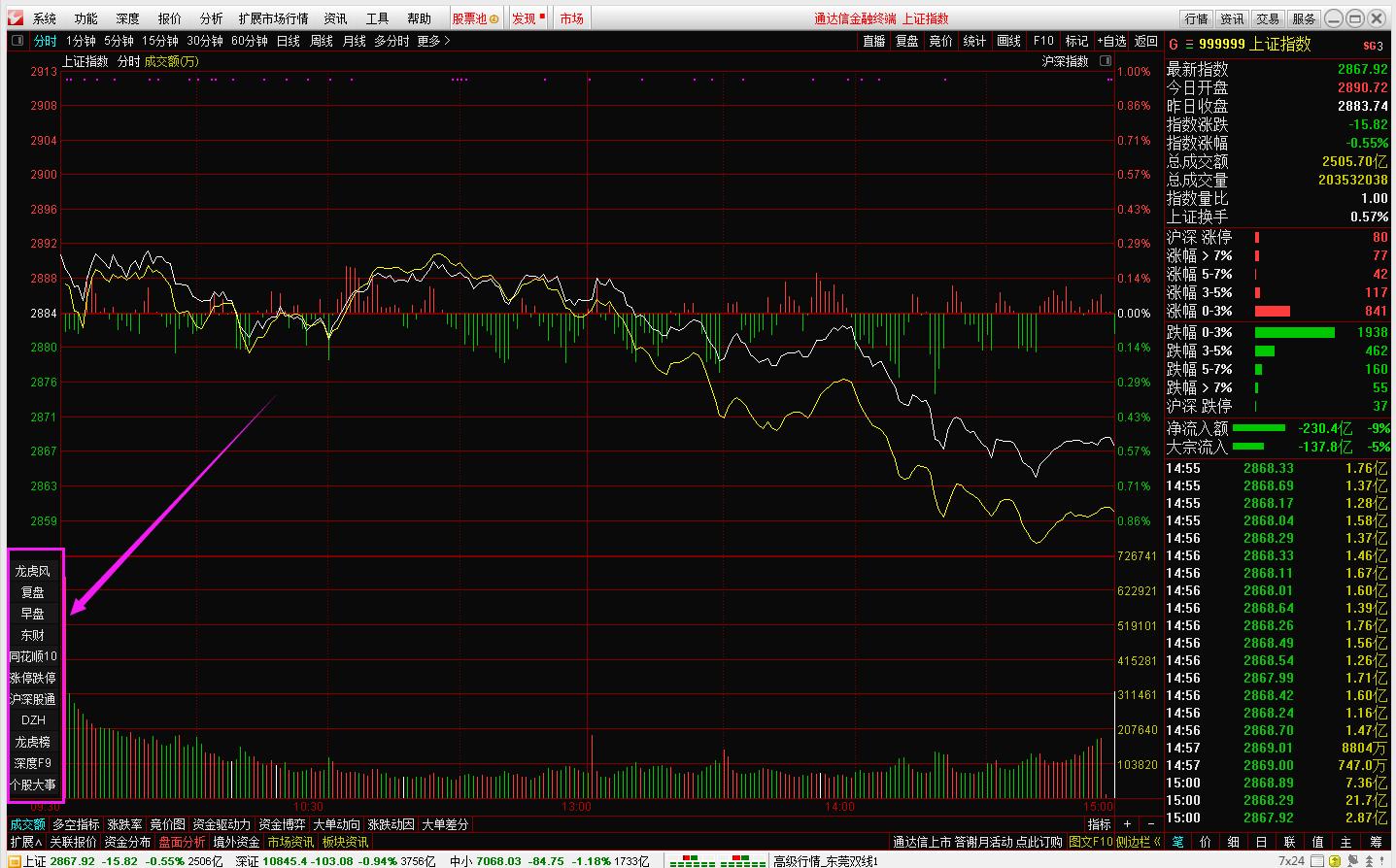Switch to the 5分钟 chart period
The height and width of the screenshot is (868, 1396).
119,41
